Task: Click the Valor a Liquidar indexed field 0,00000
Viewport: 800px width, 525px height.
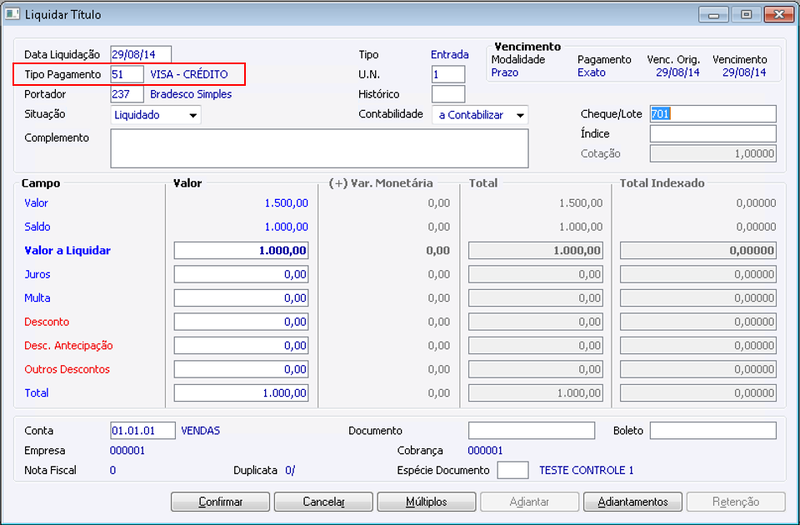Action: pyautogui.click(x=698, y=251)
